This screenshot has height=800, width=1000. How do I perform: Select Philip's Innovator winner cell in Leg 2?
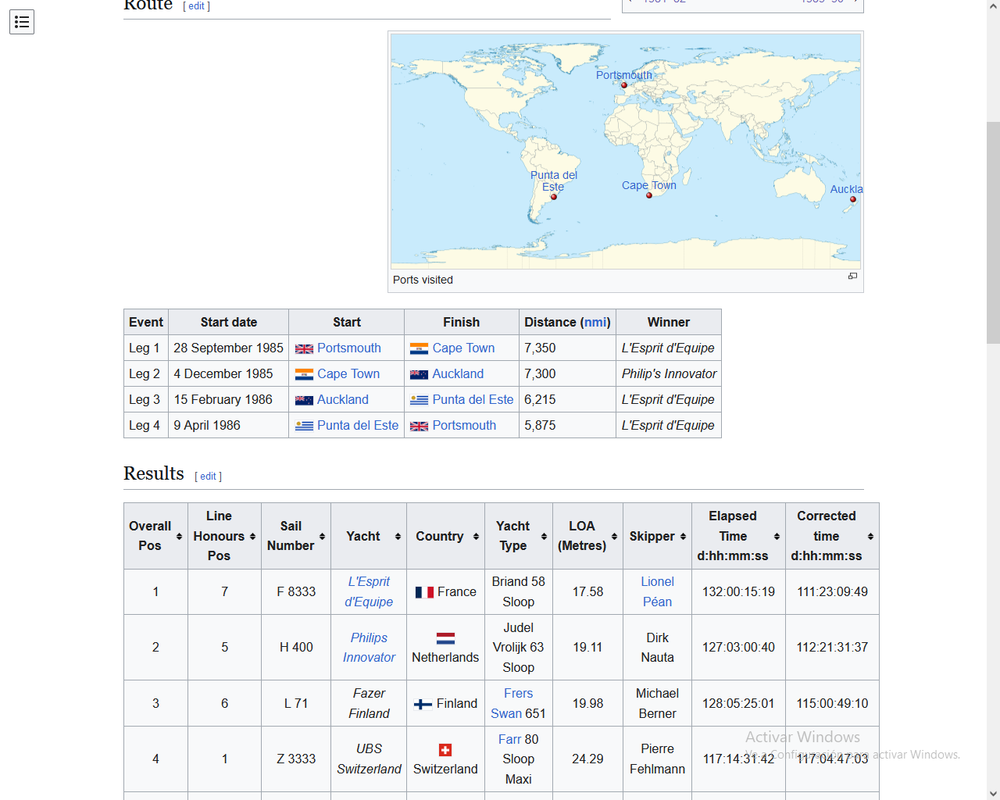click(x=668, y=374)
